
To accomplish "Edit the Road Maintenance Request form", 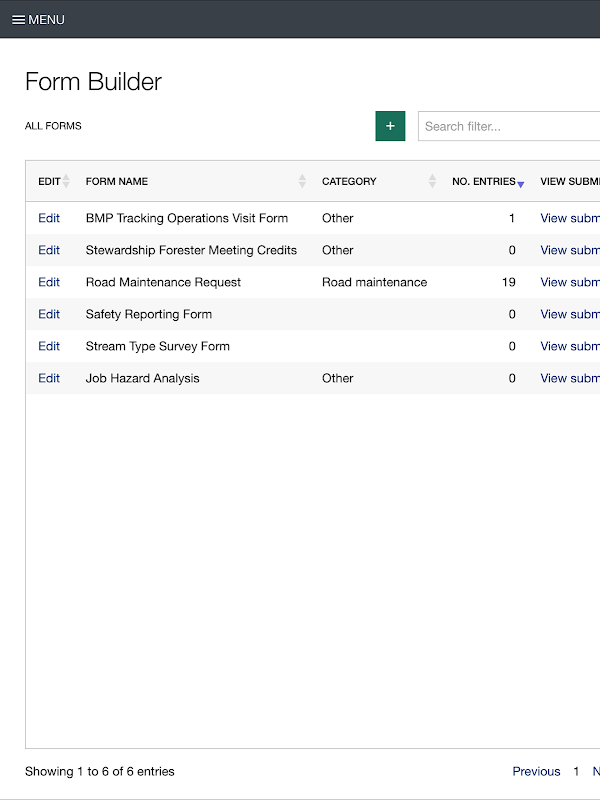I will (49, 282).
